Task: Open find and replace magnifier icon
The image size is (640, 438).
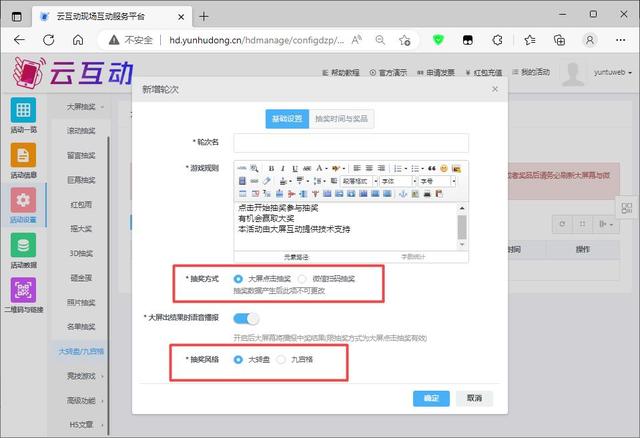Action: [x=254, y=168]
